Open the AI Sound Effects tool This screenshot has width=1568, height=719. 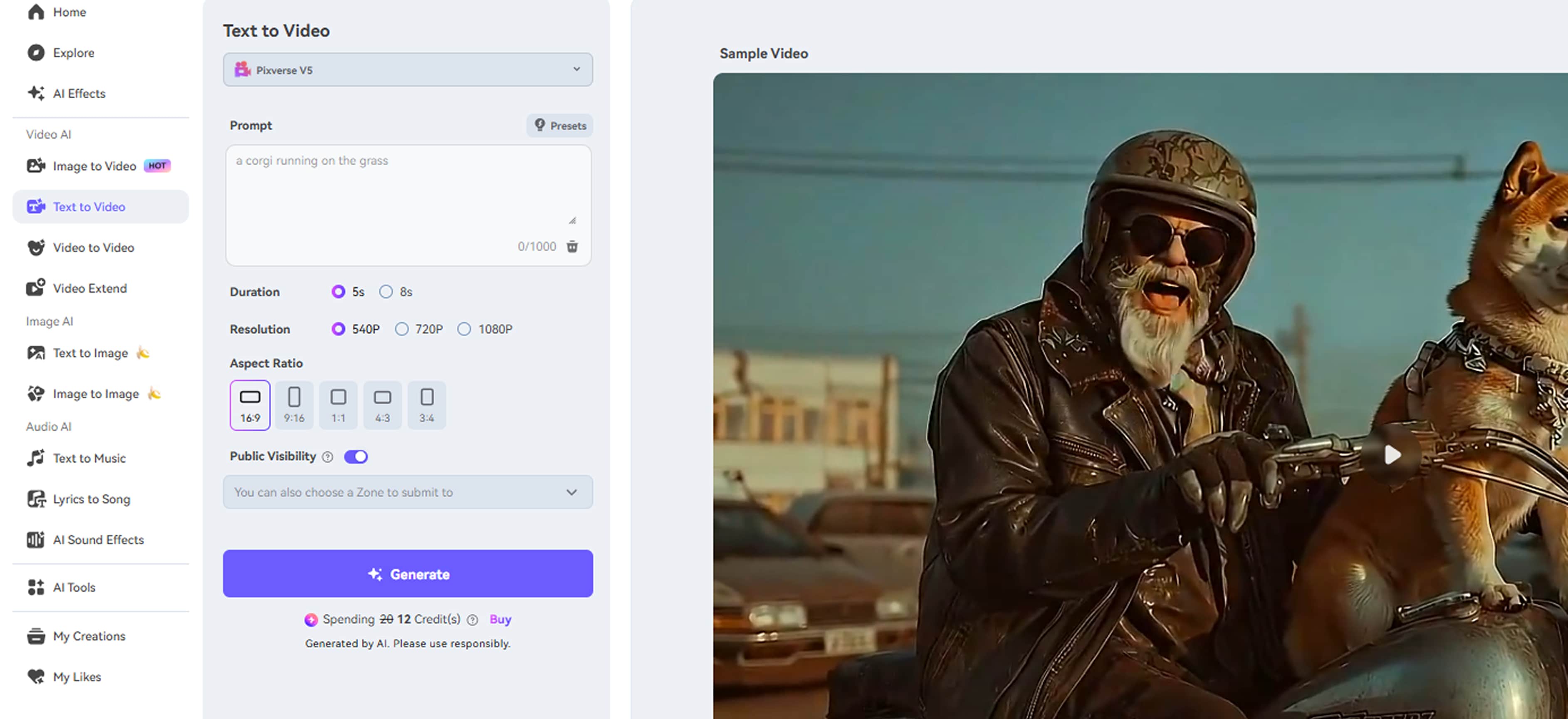coord(98,539)
